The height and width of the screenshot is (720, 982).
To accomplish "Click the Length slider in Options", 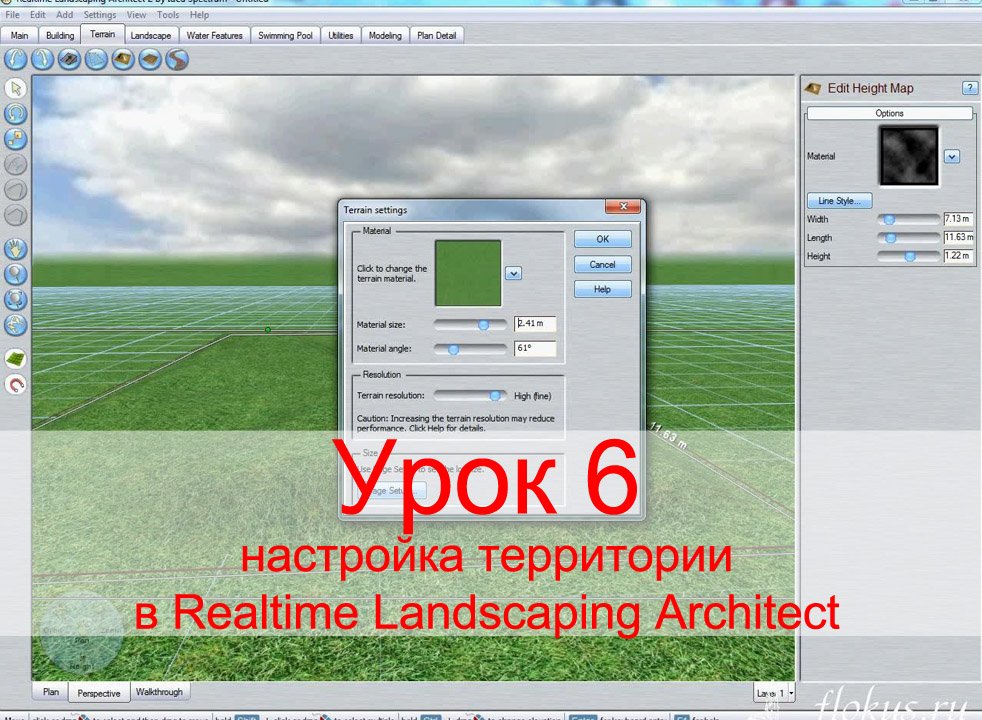I will tap(909, 238).
